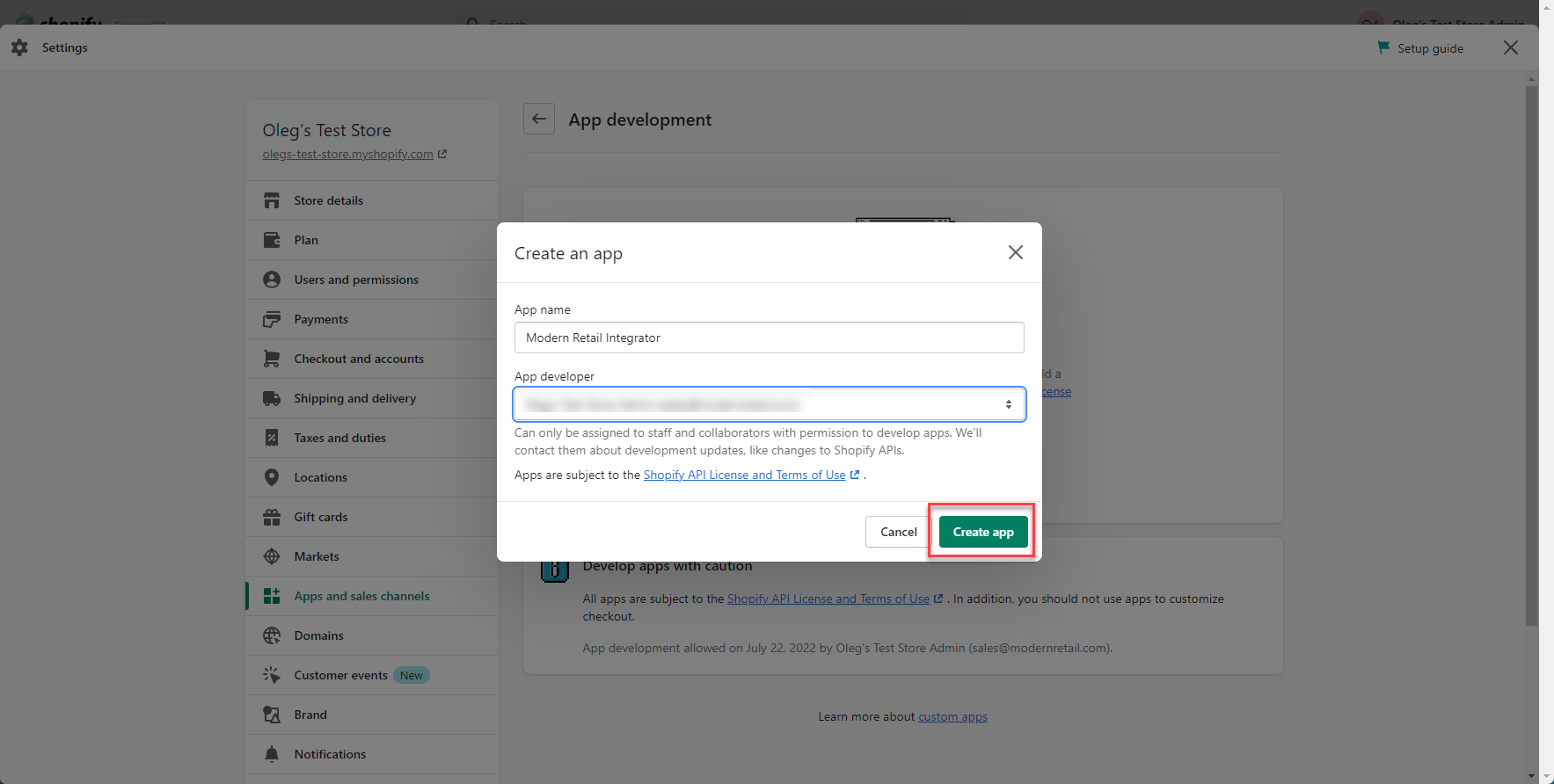Click the page vertical scrollbar
1554x784 pixels.
click(x=1532, y=355)
